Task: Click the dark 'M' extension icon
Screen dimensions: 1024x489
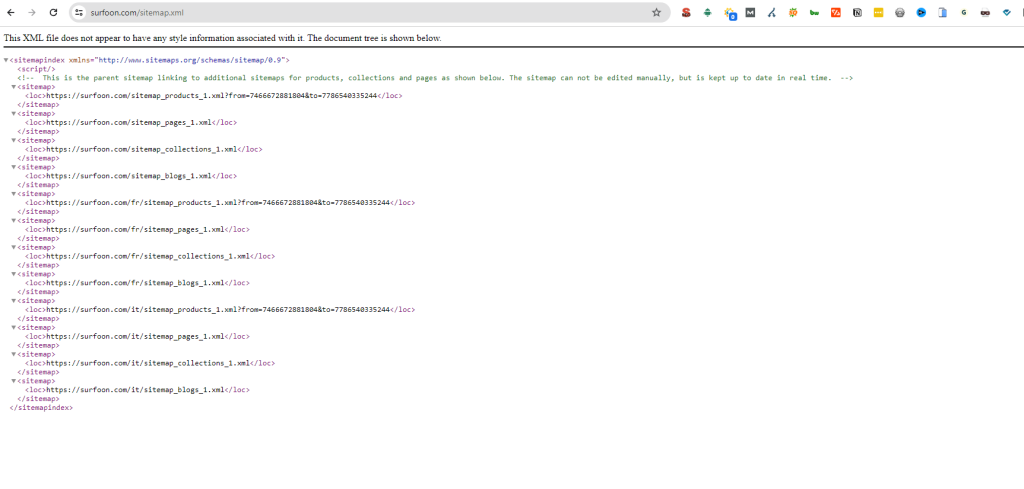Action: point(750,13)
